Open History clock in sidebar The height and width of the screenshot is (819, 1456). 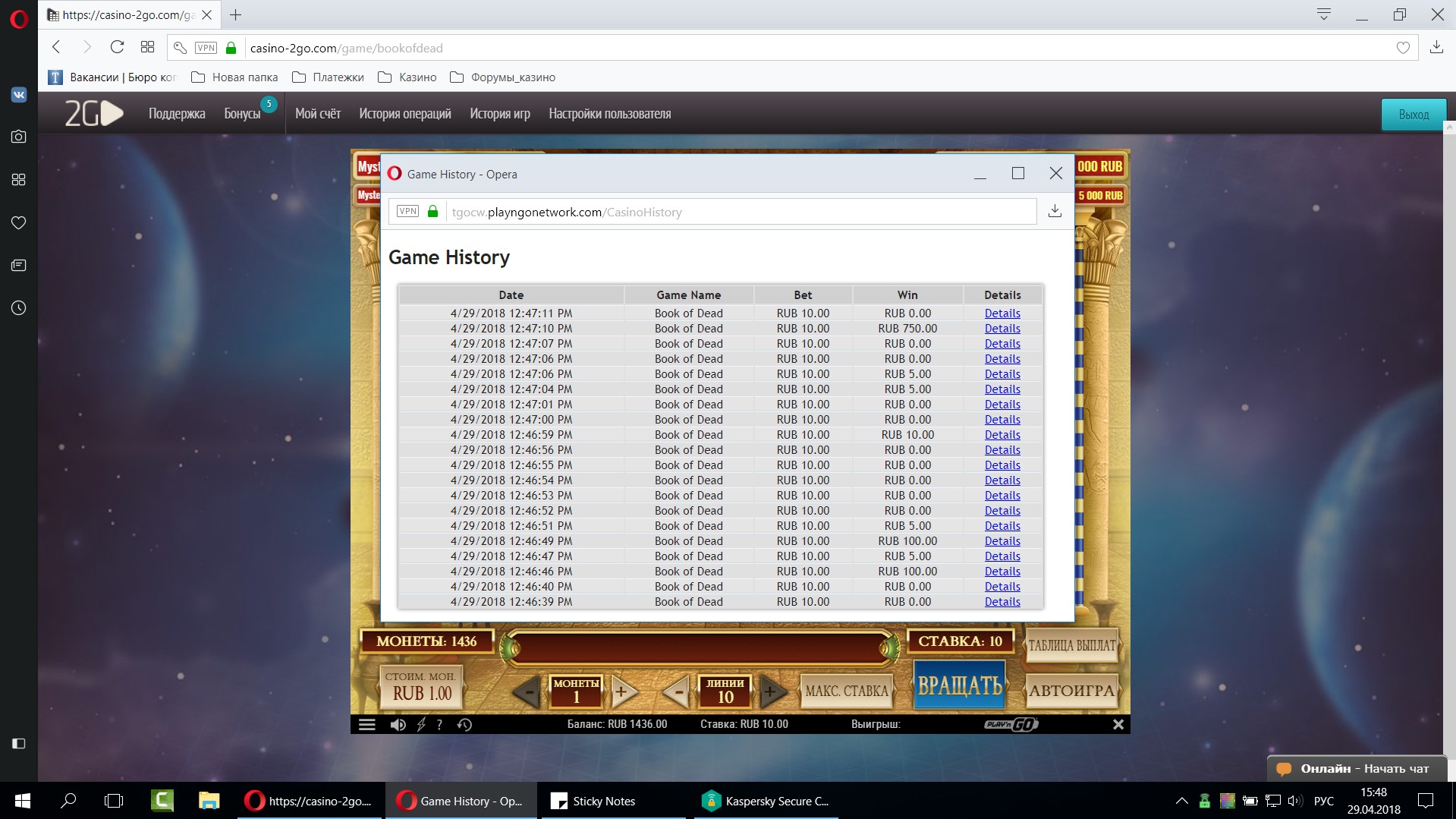(x=19, y=307)
